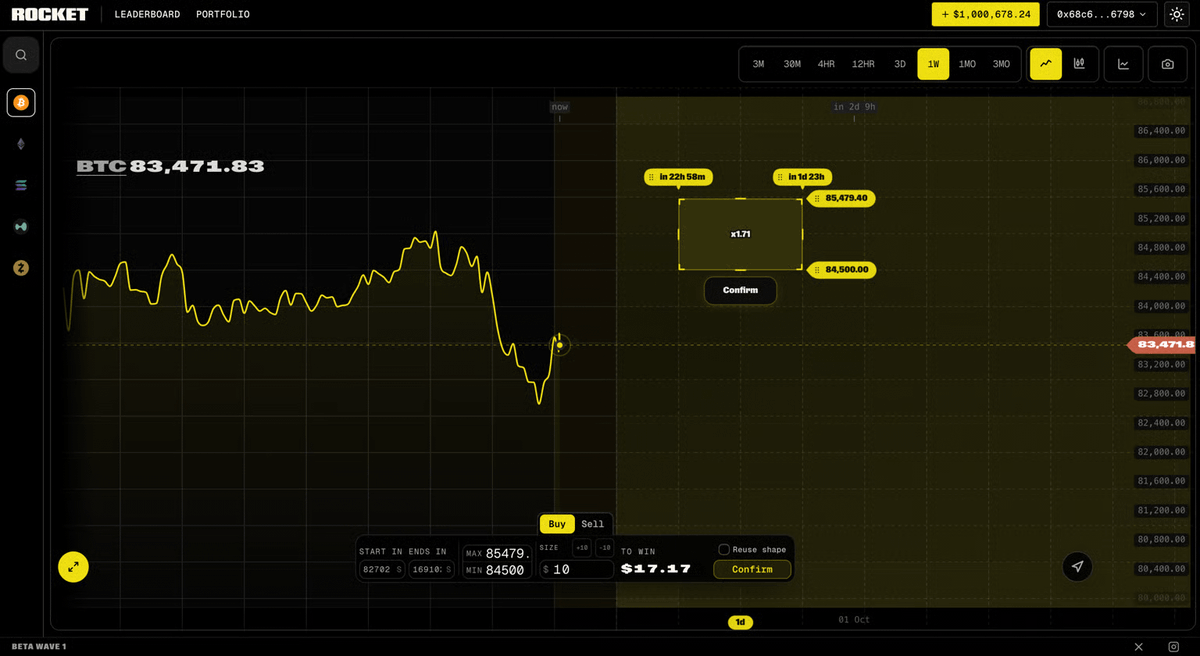Switch the order to Buy

[557, 524]
